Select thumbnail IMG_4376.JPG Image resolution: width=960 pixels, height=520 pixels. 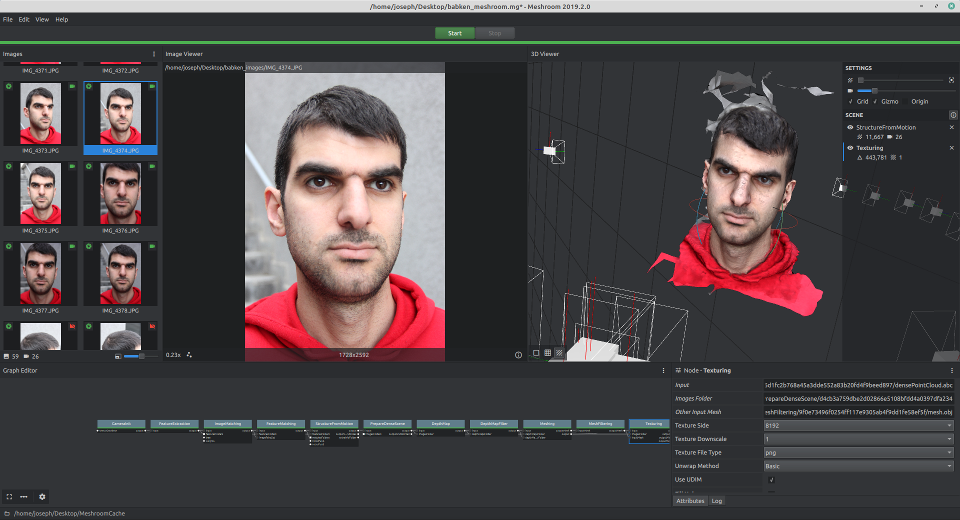tap(121, 198)
